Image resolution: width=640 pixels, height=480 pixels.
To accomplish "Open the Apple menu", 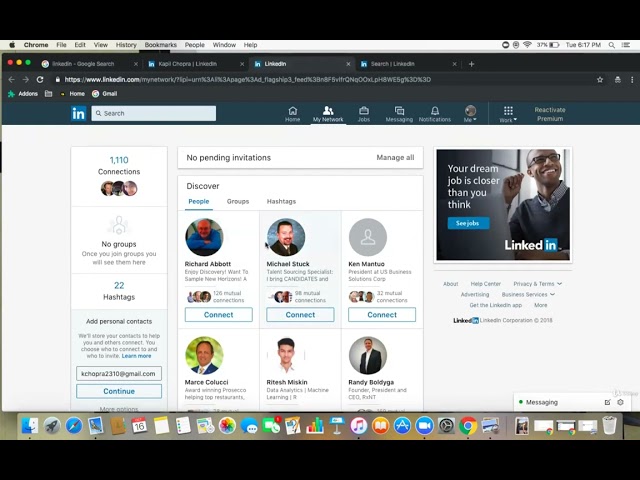I will click(x=12, y=45).
